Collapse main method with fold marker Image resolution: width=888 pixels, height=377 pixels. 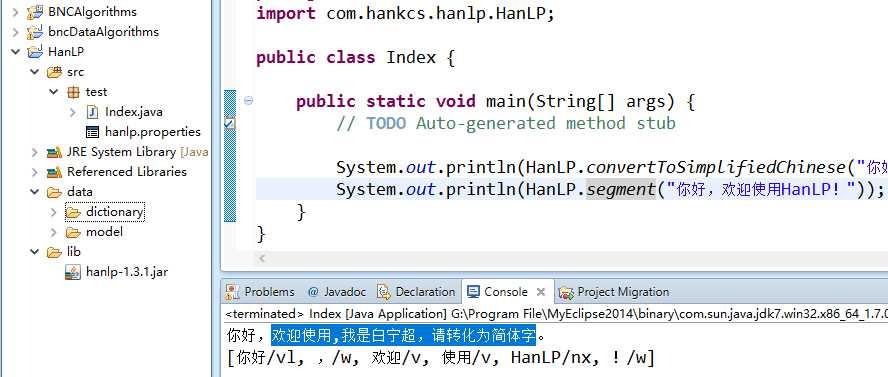[248, 101]
